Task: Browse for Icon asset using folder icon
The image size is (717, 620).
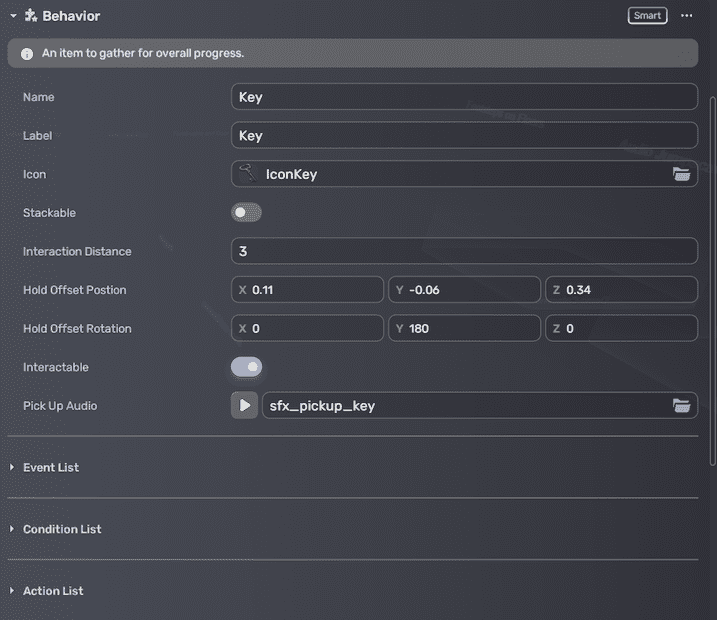Action: [681, 174]
